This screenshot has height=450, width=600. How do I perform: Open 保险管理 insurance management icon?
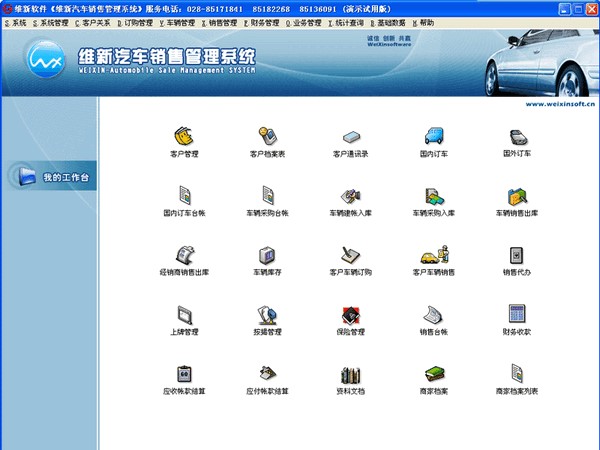pos(351,314)
